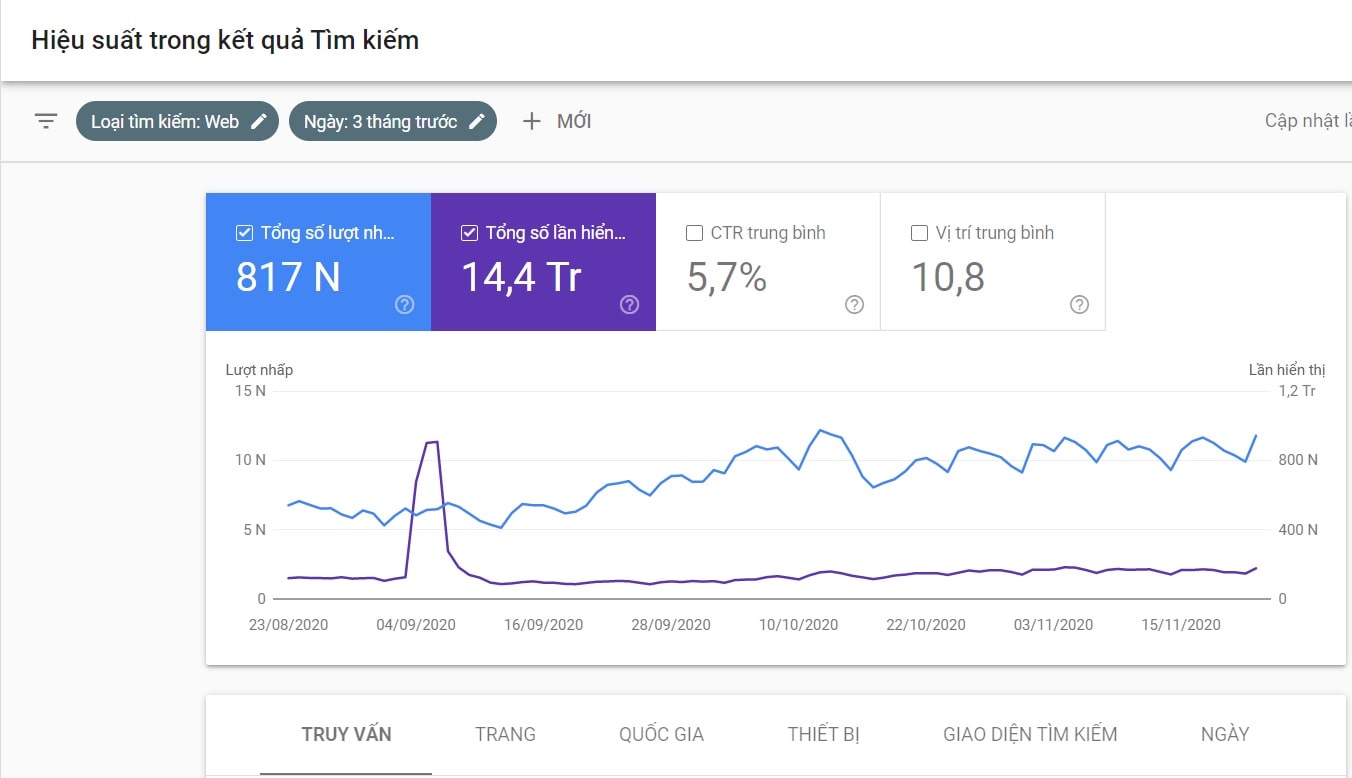
Task: Switch to GIAO DIỆN TÌM KIẾM tab
Action: (x=1030, y=735)
